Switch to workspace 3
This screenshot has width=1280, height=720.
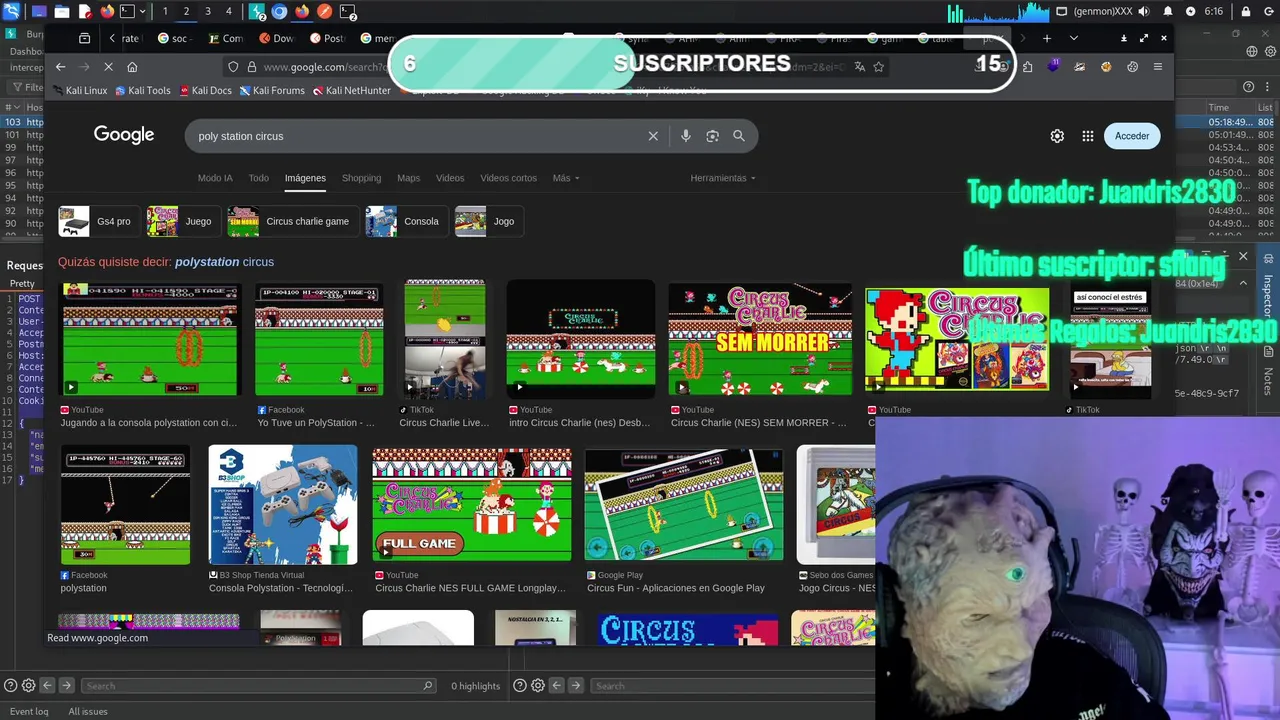coord(208,12)
